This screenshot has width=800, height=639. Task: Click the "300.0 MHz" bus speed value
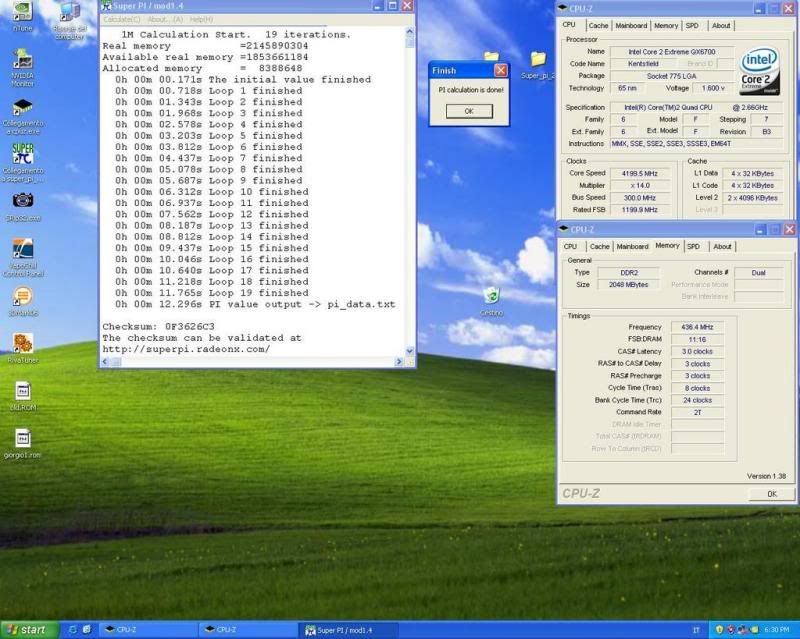pyautogui.click(x=640, y=198)
